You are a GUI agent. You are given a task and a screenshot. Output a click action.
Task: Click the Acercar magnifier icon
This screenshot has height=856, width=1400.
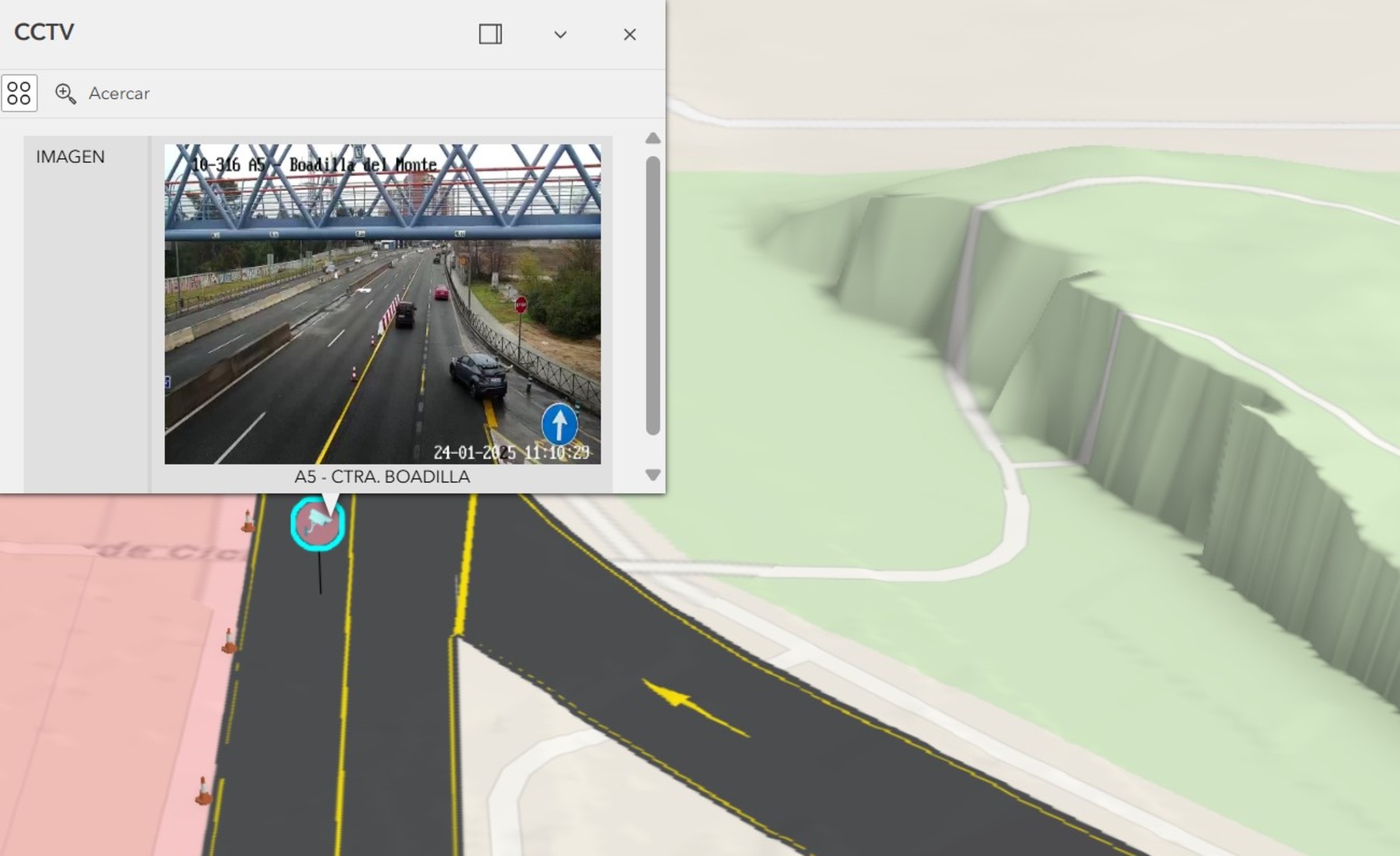pyautogui.click(x=65, y=93)
